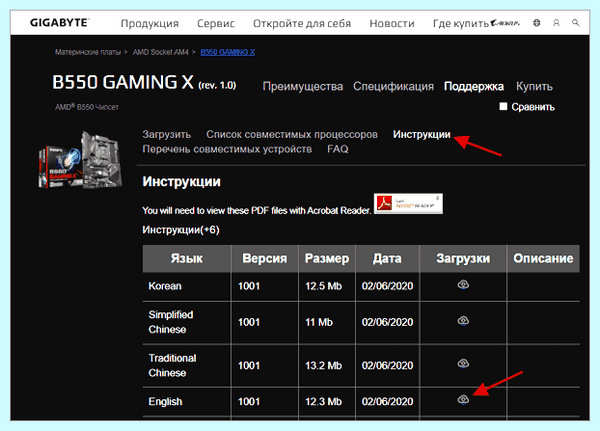Open the FAQ section
This screenshot has height=431, width=600.
coord(338,149)
